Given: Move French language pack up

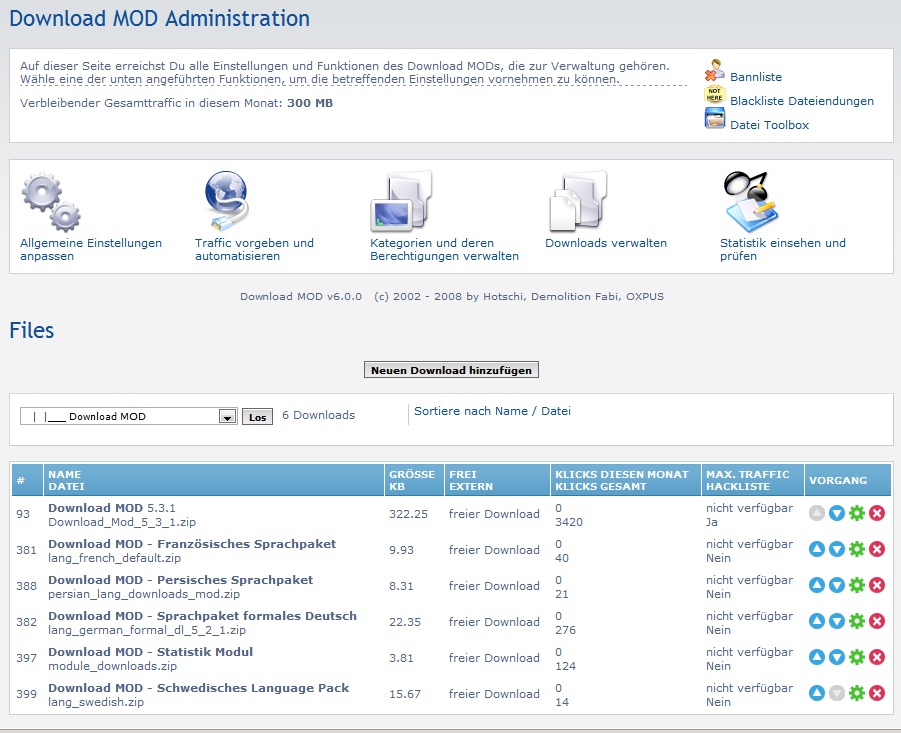Looking at the screenshot, I should click(x=817, y=549).
